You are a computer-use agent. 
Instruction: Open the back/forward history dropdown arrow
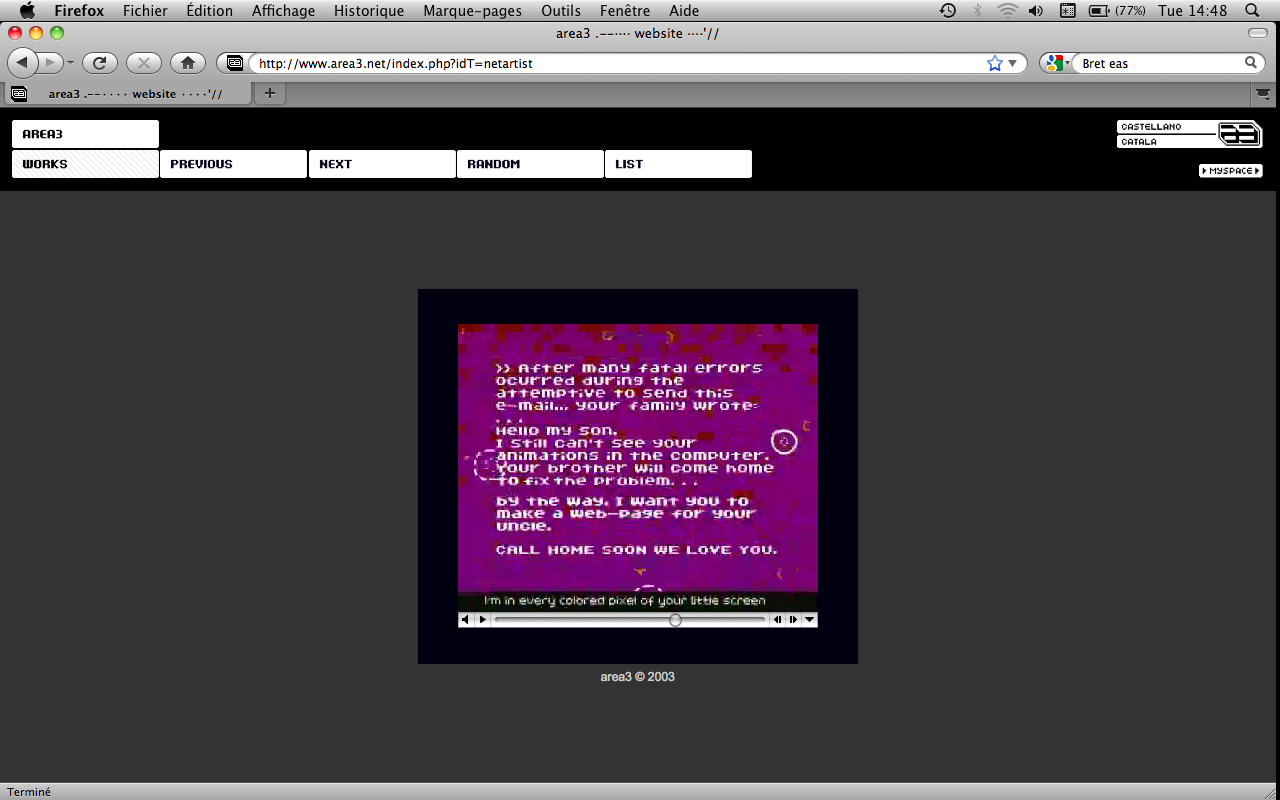[71, 63]
